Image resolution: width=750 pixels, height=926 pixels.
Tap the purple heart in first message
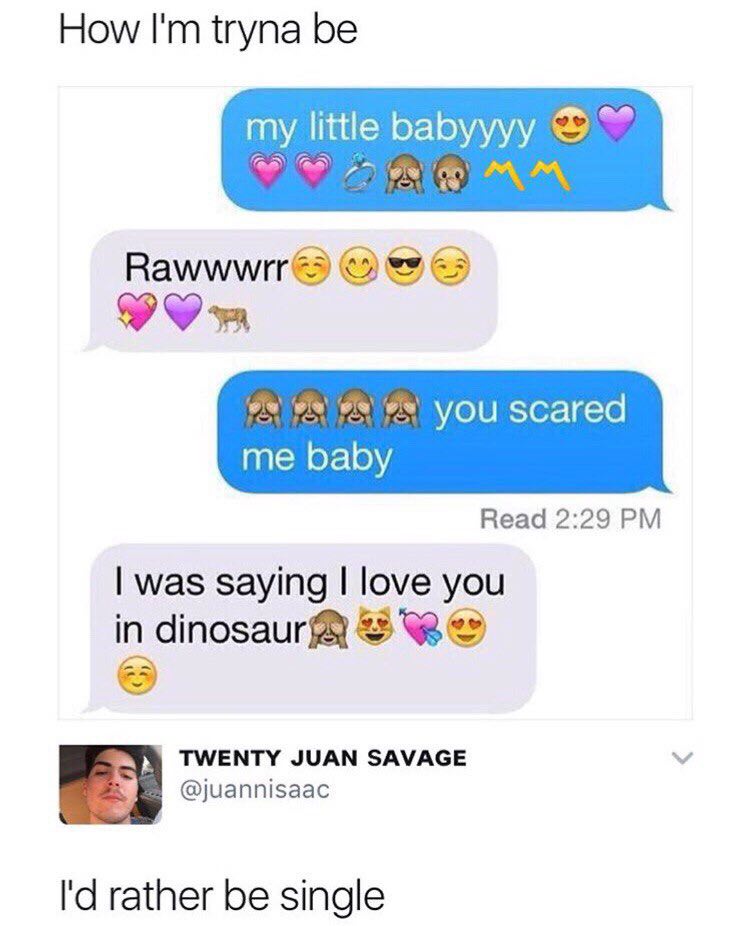pyautogui.click(x=616, y=123)
